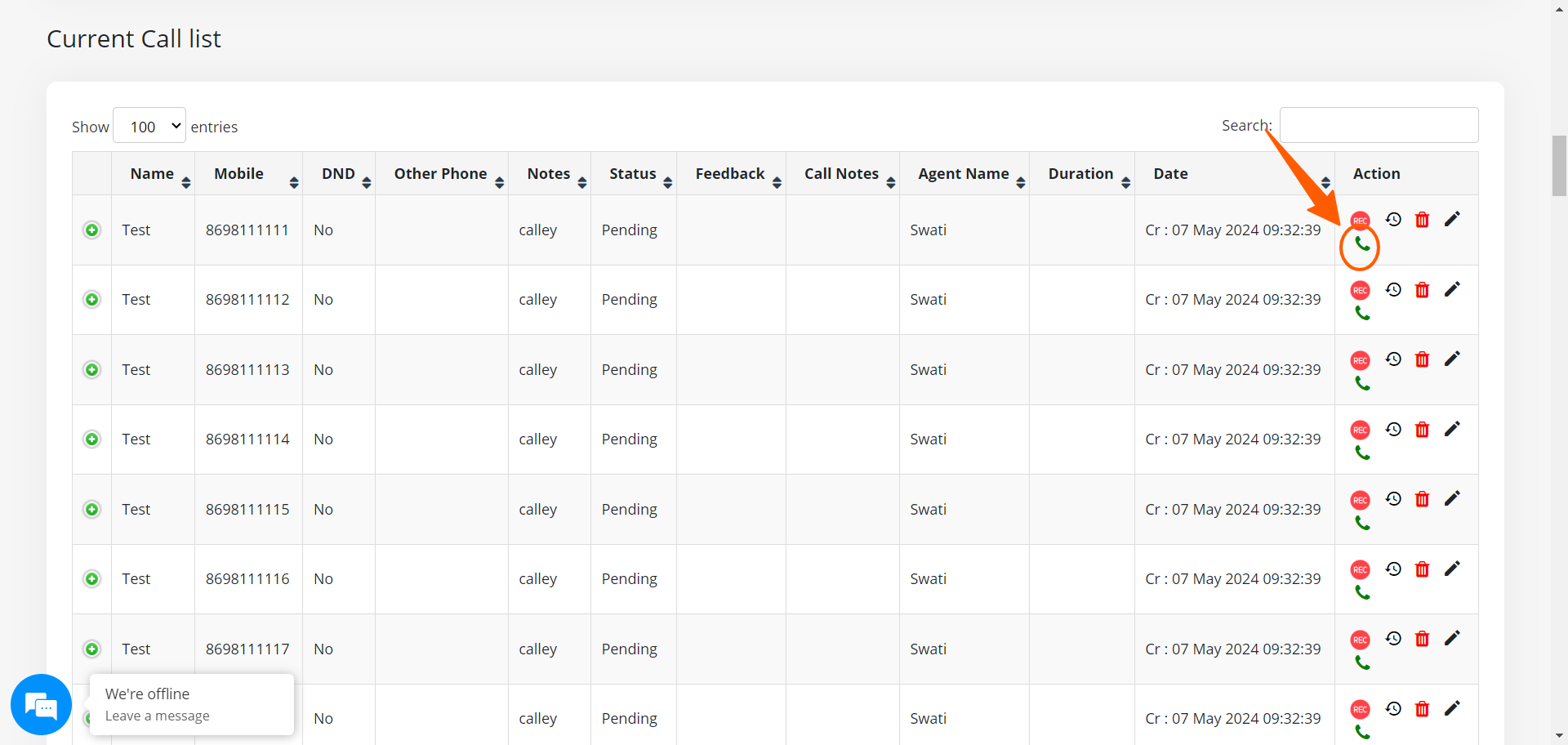1568x745 pixels.
Task: Delete the 8698111115 row
Action: pos(1422,499)
